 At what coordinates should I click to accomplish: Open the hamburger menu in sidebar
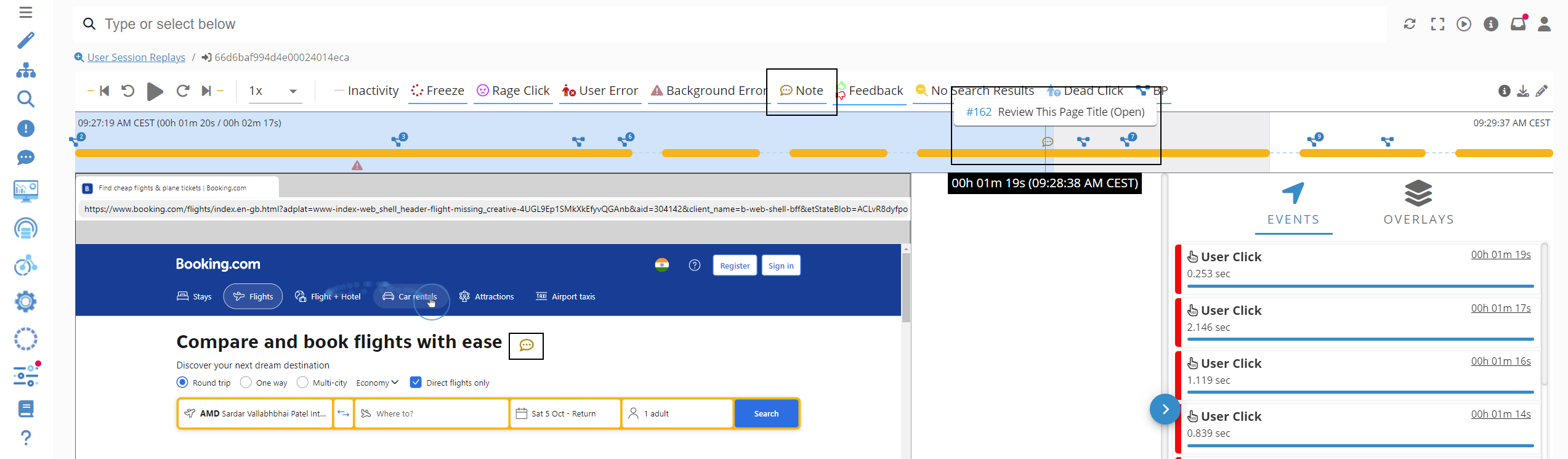tap(25, 12)
